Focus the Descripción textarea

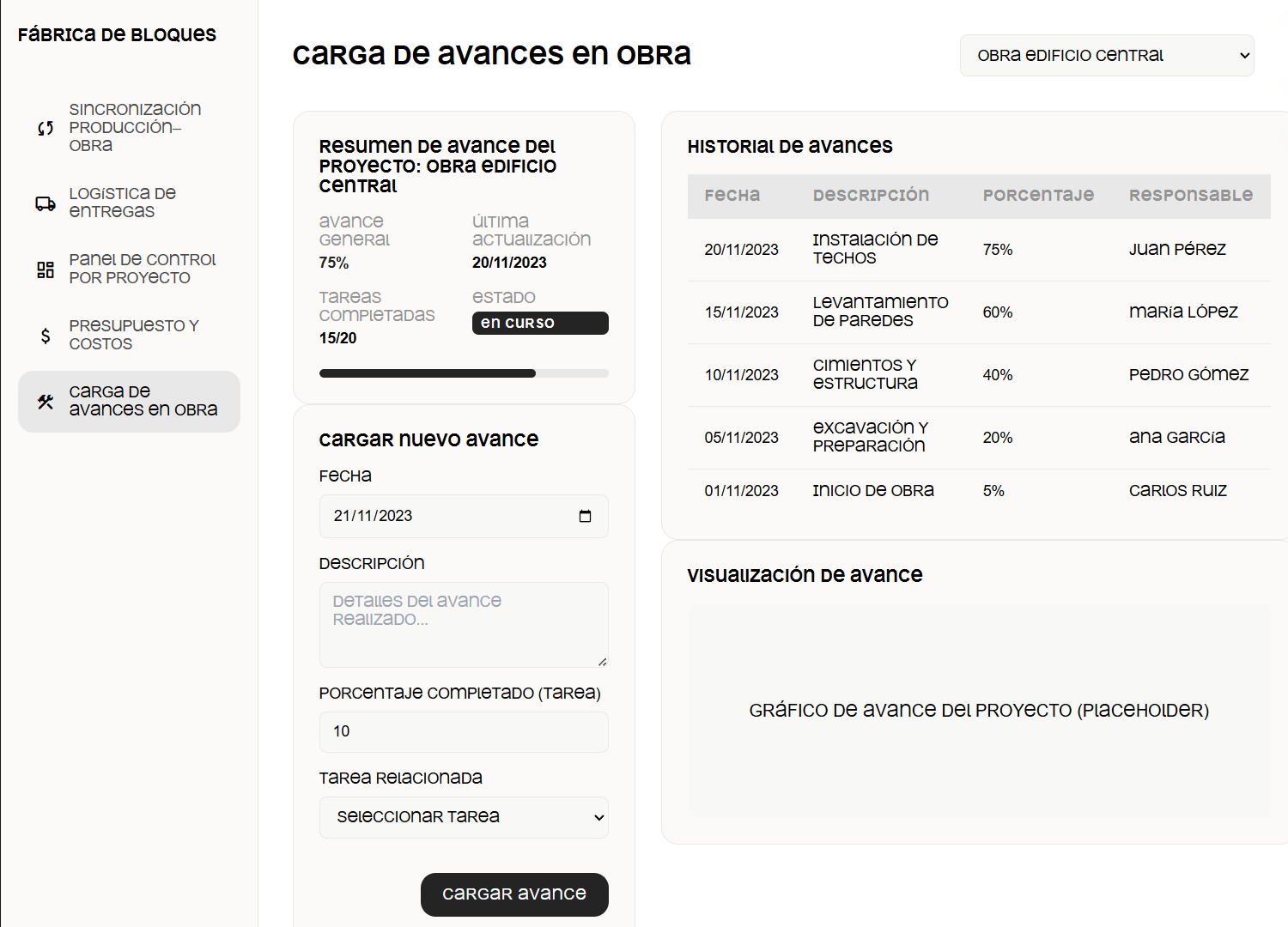pos(464,625)
